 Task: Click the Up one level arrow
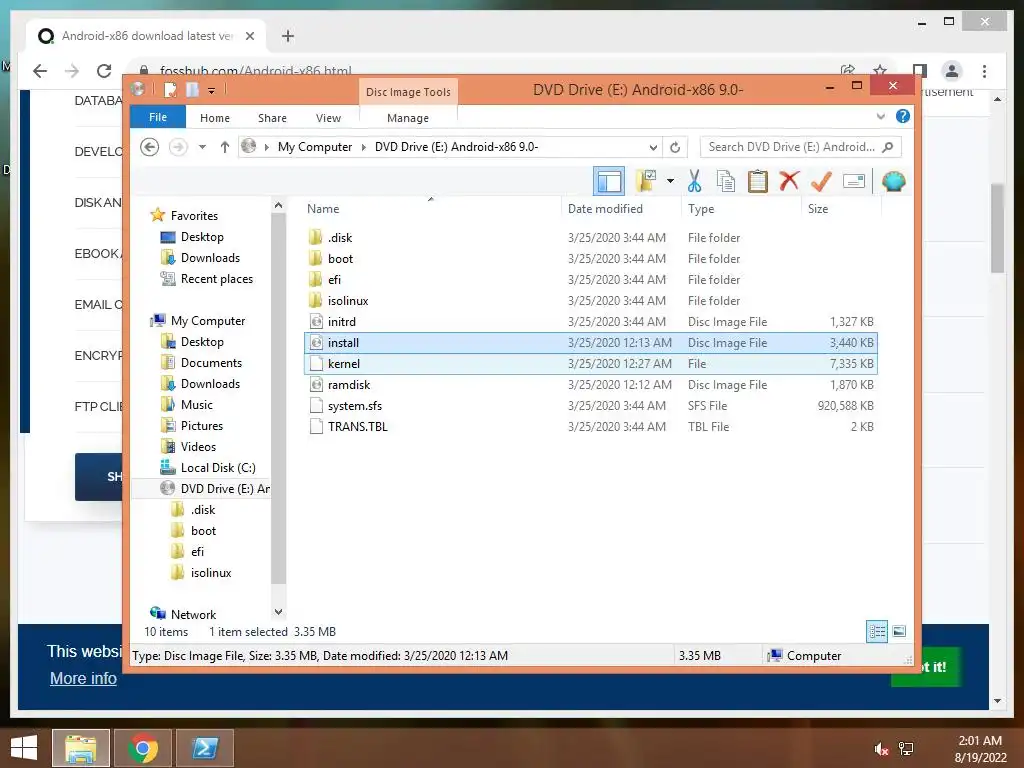click(x=225, y=147)
